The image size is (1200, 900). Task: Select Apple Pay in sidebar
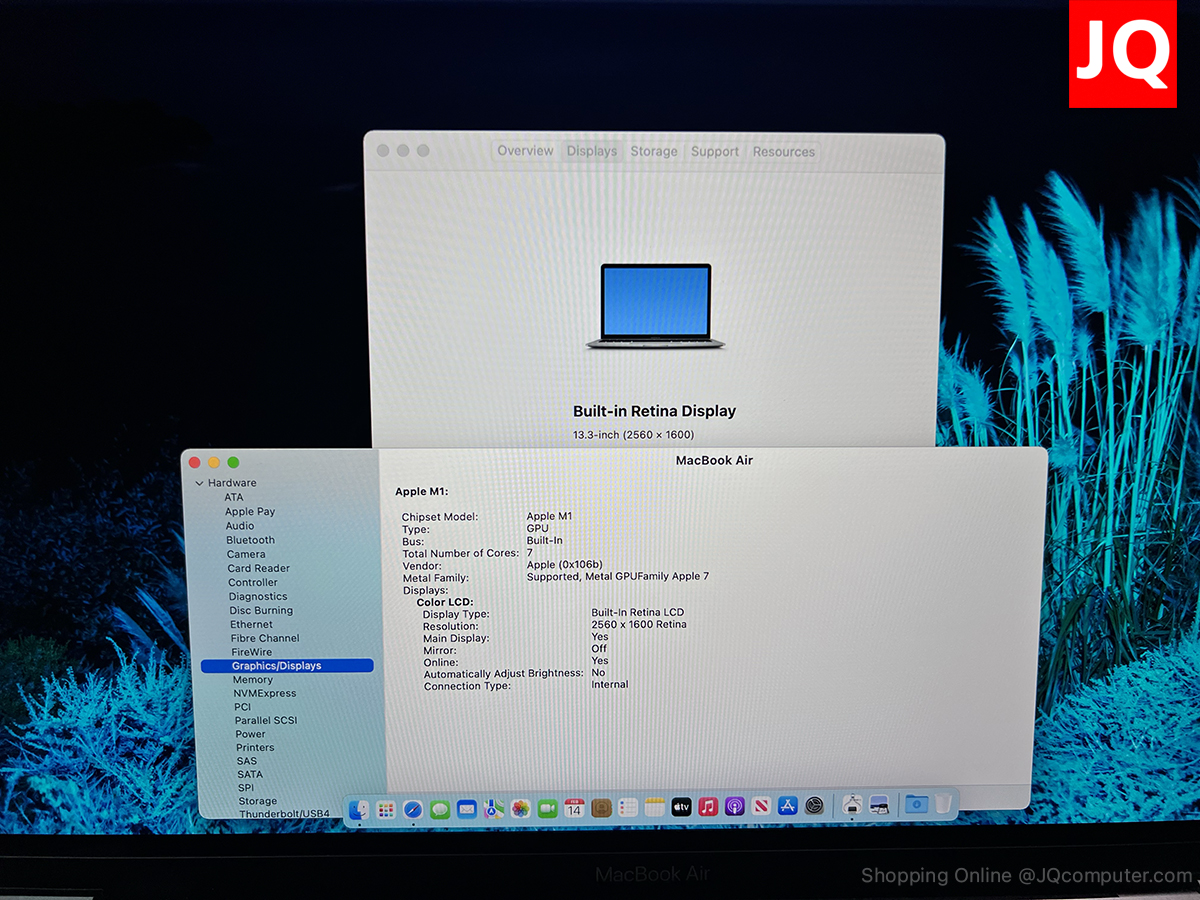click(250, 511)
